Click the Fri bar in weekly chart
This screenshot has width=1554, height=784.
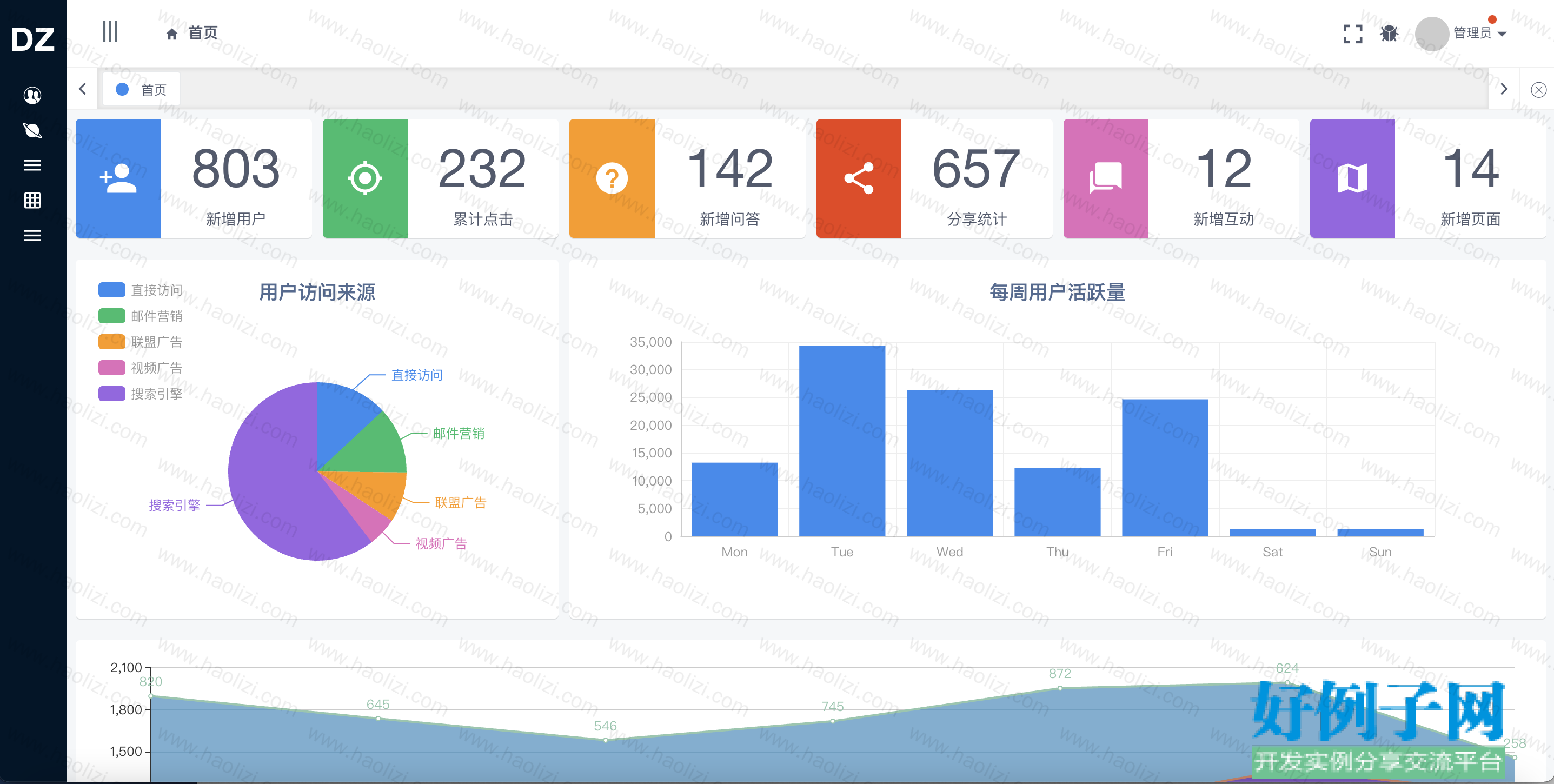coord(1165,467)
